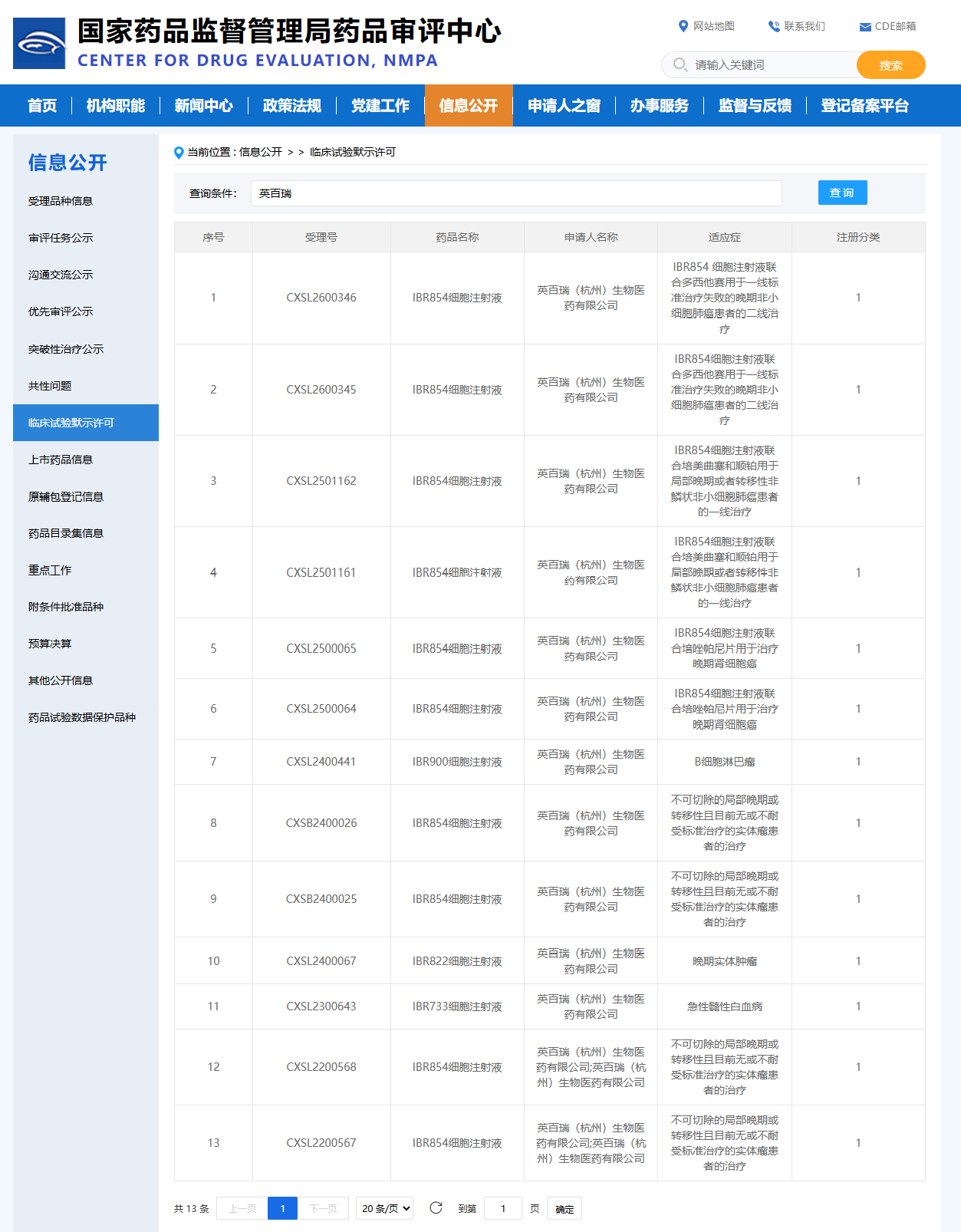The width and height of the screenshot is (961, 1232).
Task: Open 审评任务公示 in sidebar
Action: click(x=61, y=238)
